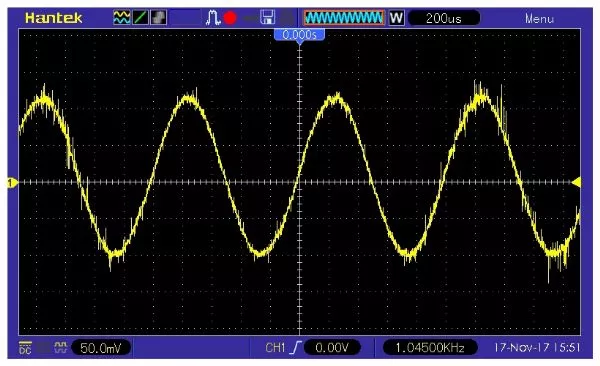The height and width of the screenshot is (366, 600).
Task: Click the red record/stop indicator
Action: (230, 18)
